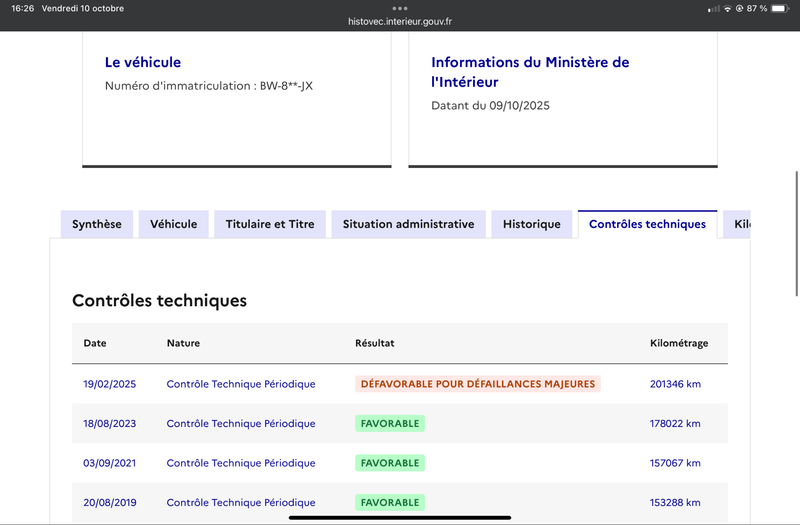Open the Véhicule tab
Screen dimensions: 800x525
click(174, 224)
